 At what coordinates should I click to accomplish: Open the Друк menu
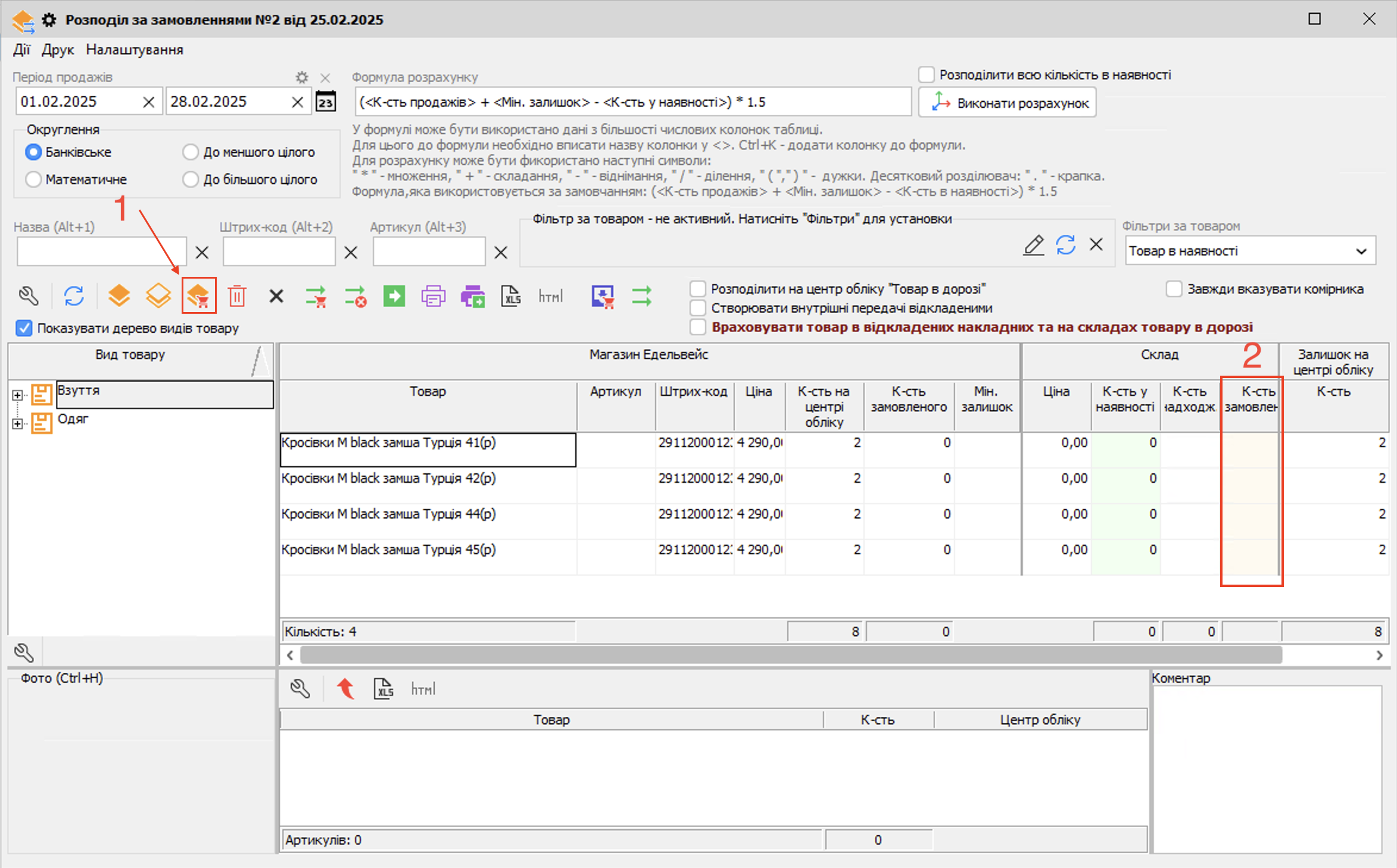[x=58, y=50]
